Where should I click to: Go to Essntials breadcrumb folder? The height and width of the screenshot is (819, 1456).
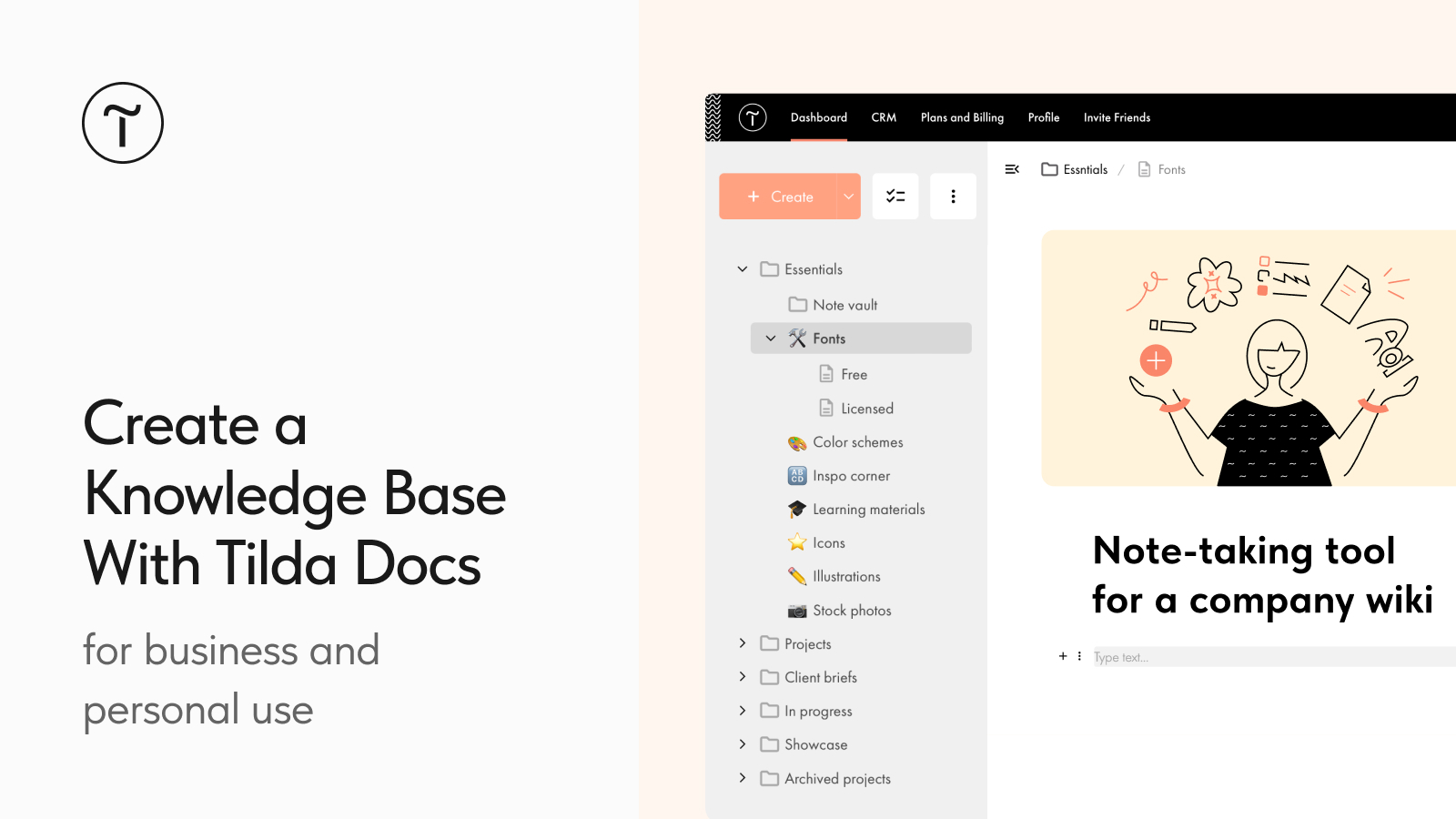point(1075,169)
